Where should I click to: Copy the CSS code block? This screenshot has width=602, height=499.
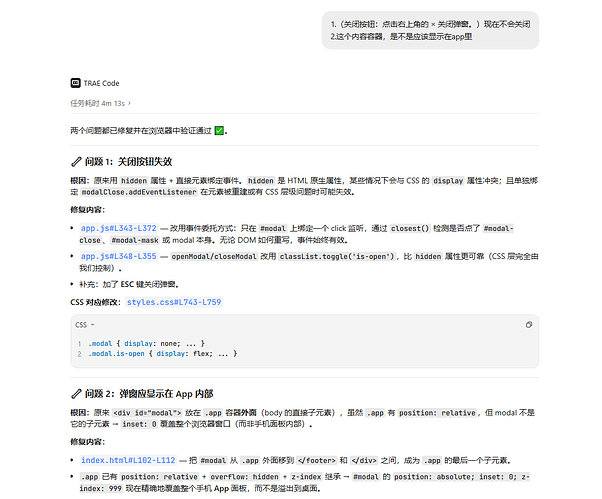point(529,325)
